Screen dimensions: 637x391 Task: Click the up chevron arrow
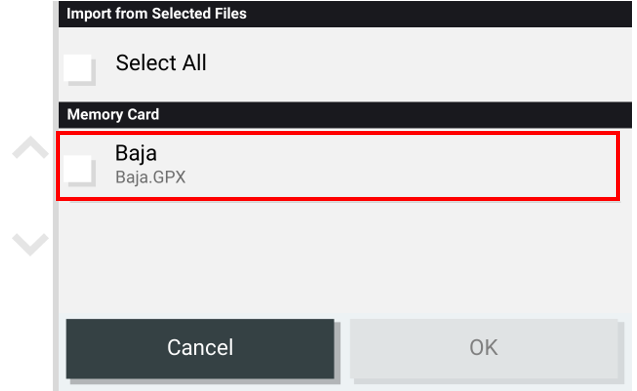point(30,147)
